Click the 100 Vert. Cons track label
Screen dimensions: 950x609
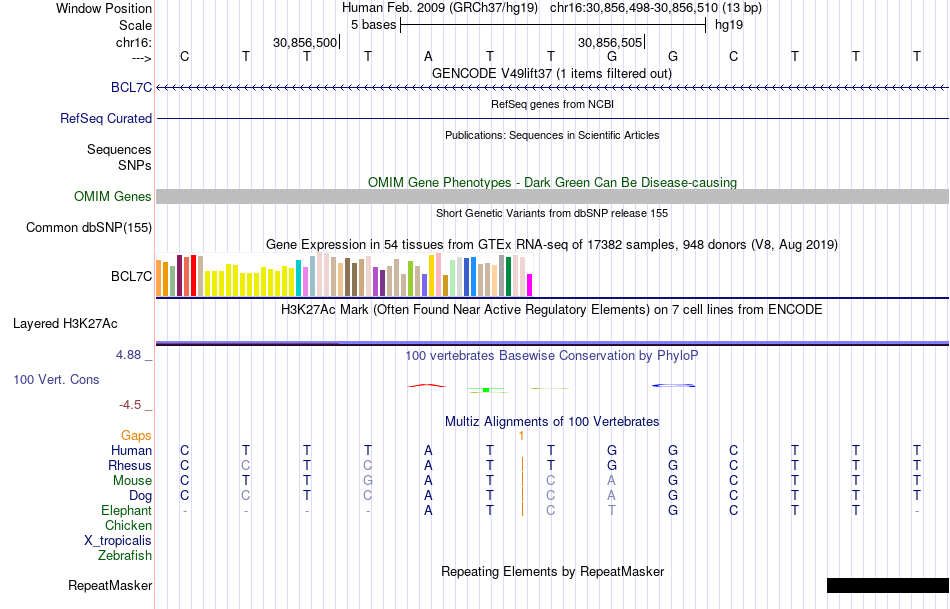tap(56, 379)
